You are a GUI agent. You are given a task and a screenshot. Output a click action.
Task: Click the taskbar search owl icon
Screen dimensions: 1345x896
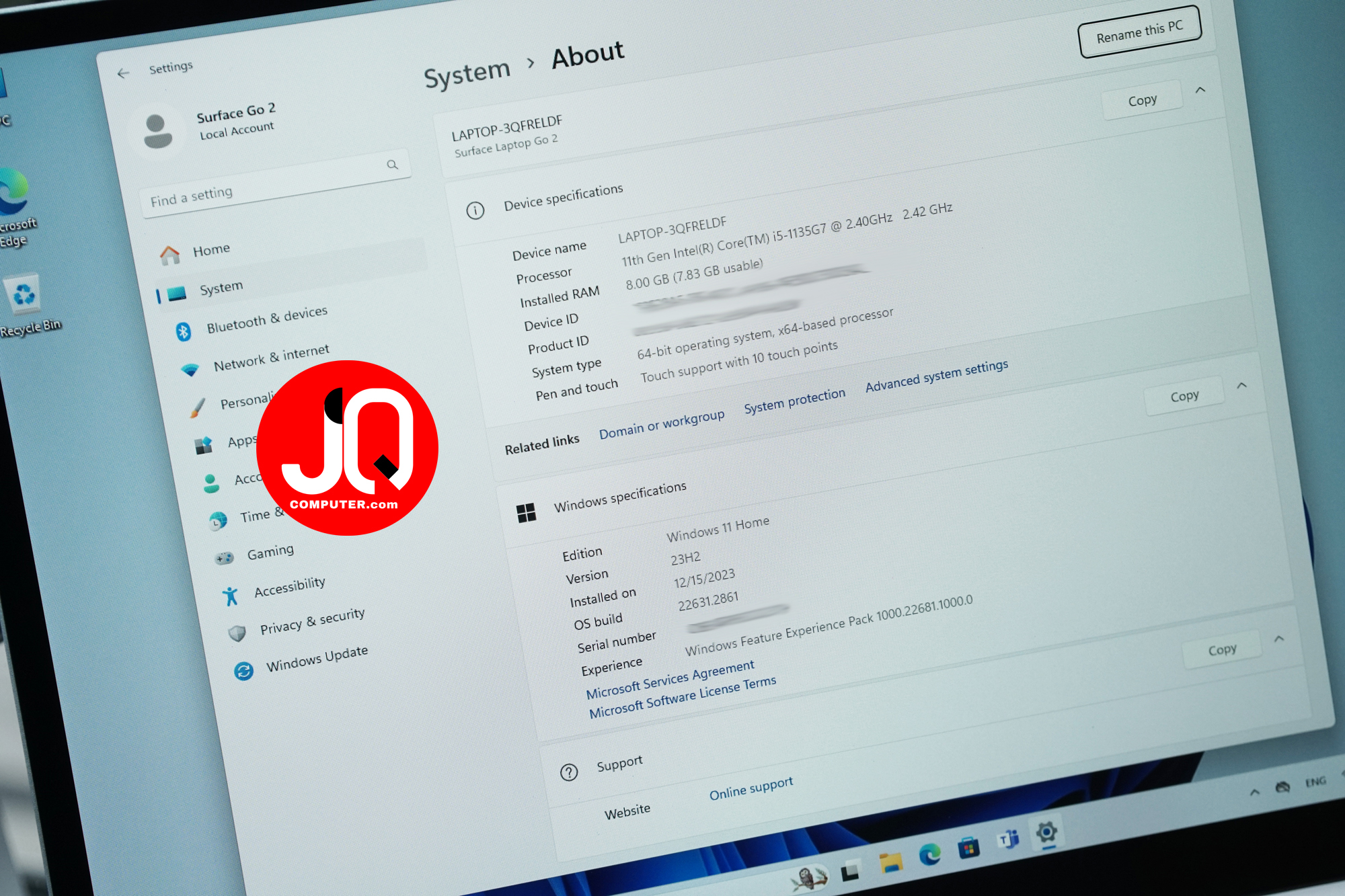(809, 878)
